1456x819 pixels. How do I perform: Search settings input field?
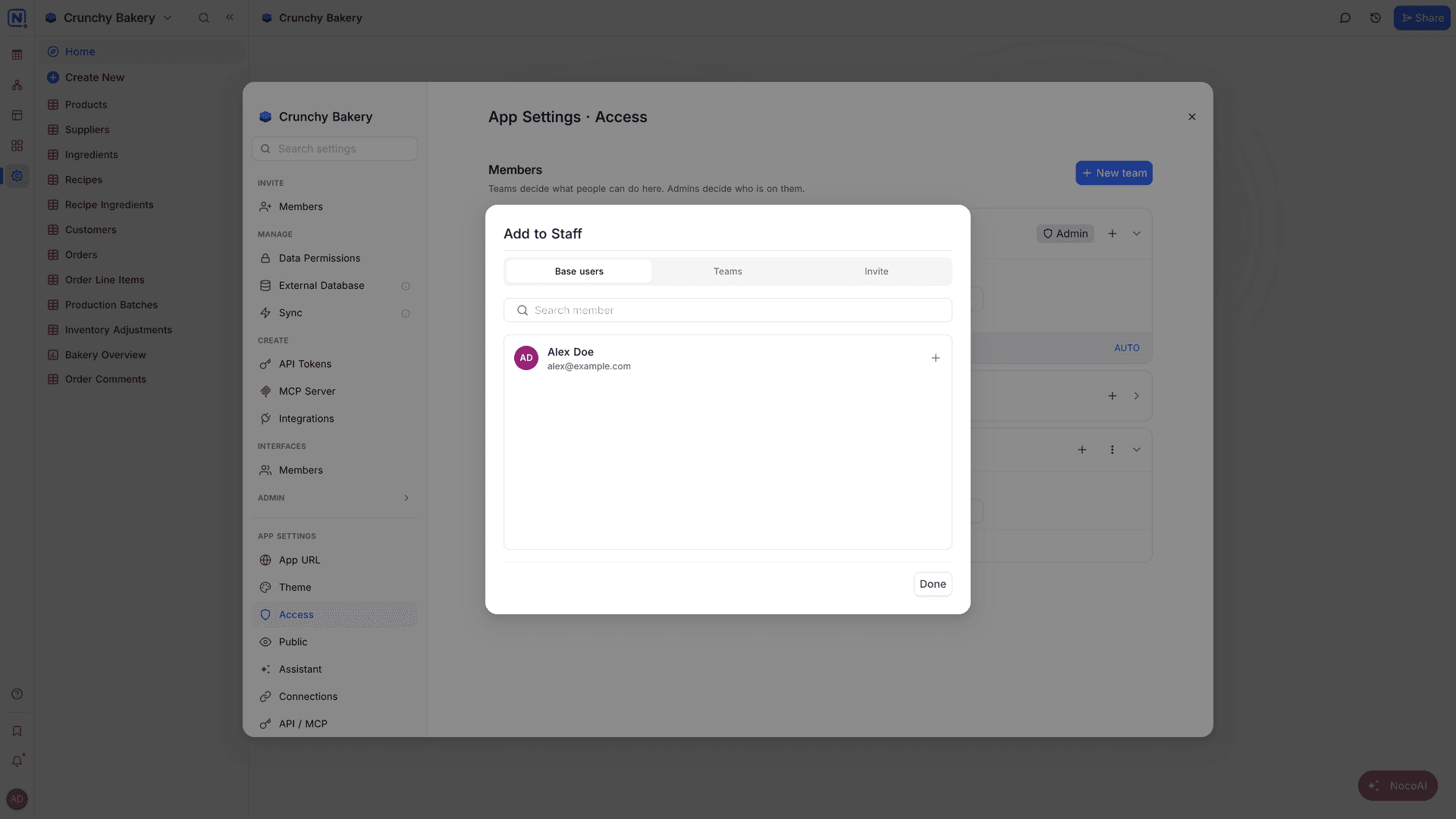[x=334, y=149]
